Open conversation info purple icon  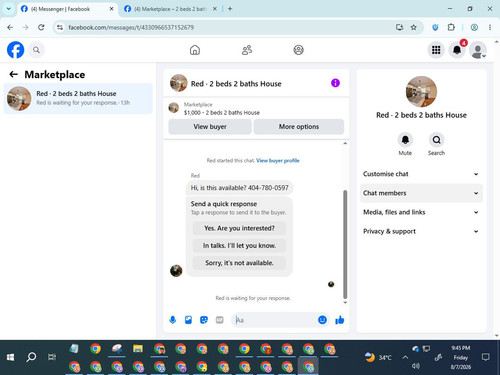coord(335,83)
